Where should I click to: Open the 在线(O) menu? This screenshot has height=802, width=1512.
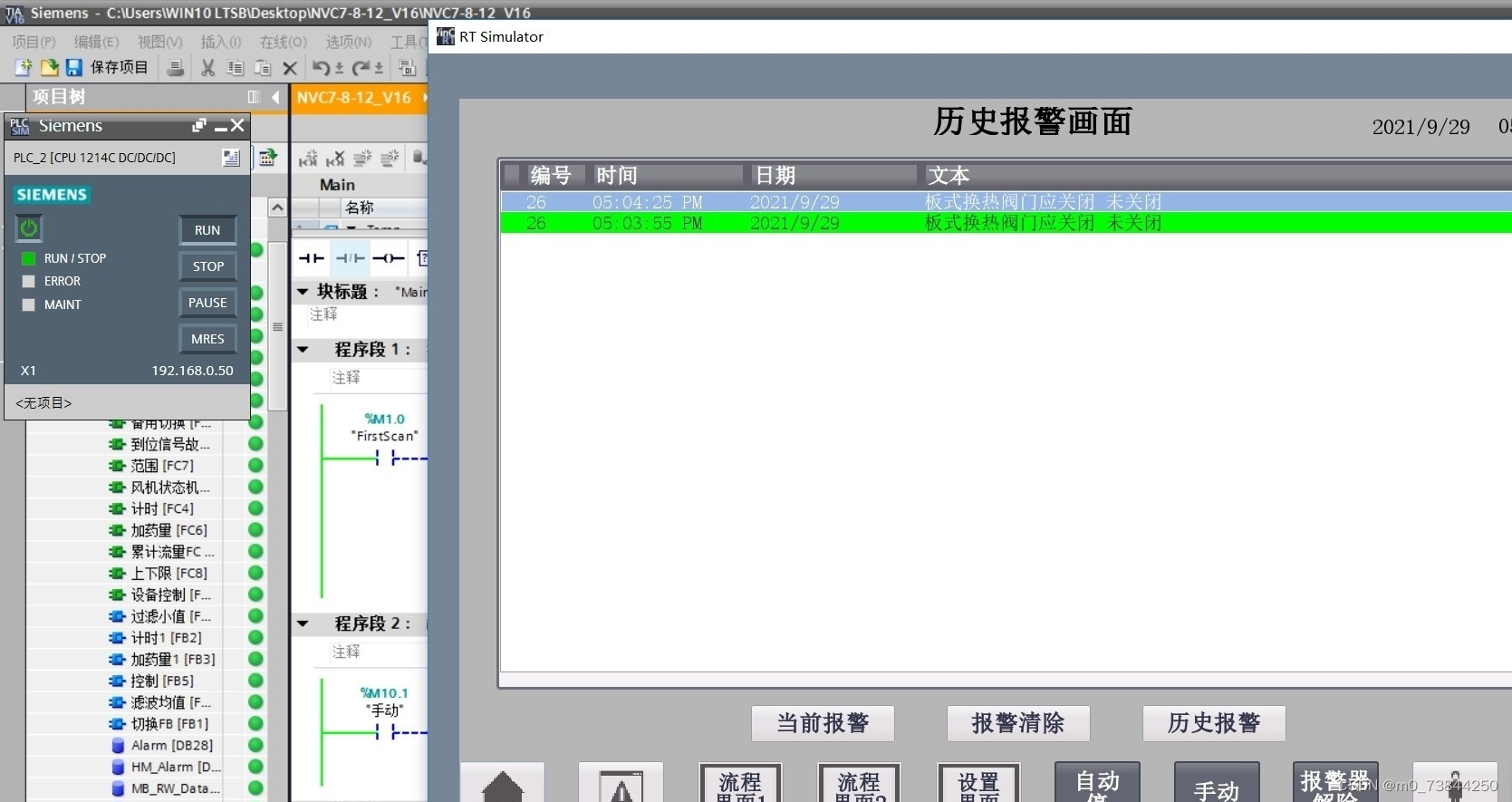(284, 42)
